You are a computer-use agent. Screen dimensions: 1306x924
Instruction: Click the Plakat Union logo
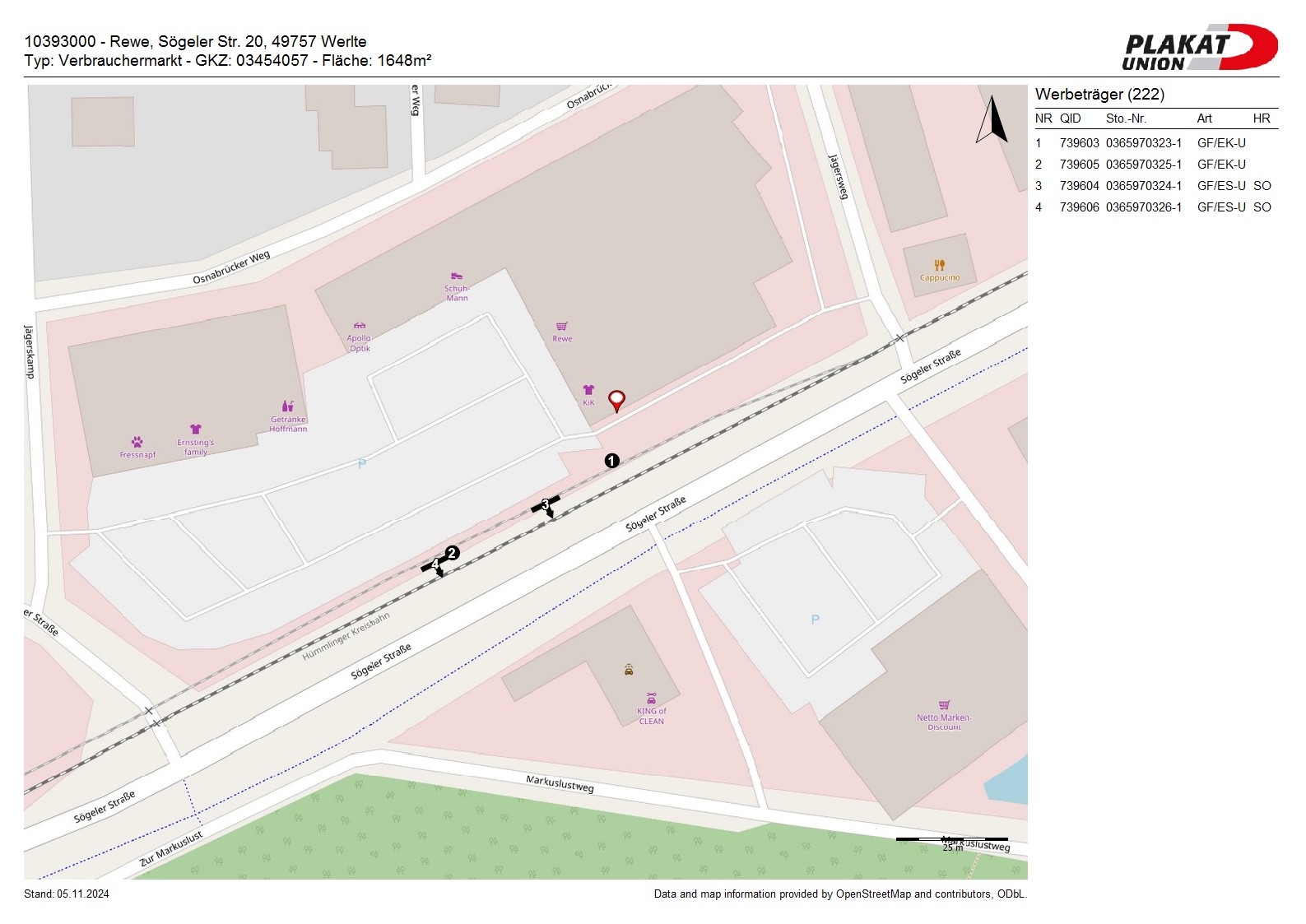pos(1198,48)
